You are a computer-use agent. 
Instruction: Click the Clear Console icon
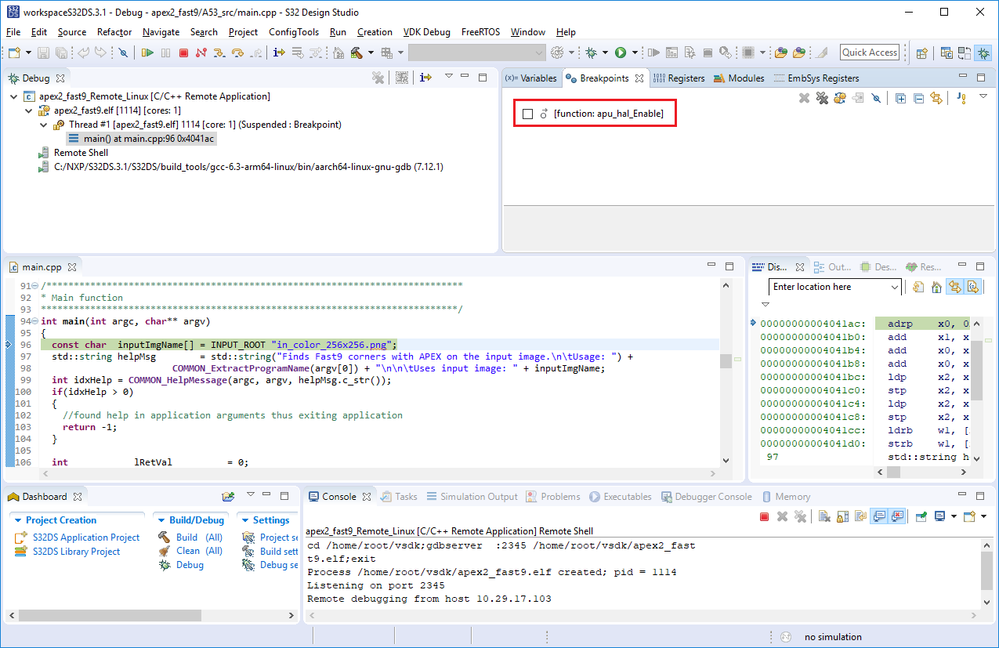point(824,517)
